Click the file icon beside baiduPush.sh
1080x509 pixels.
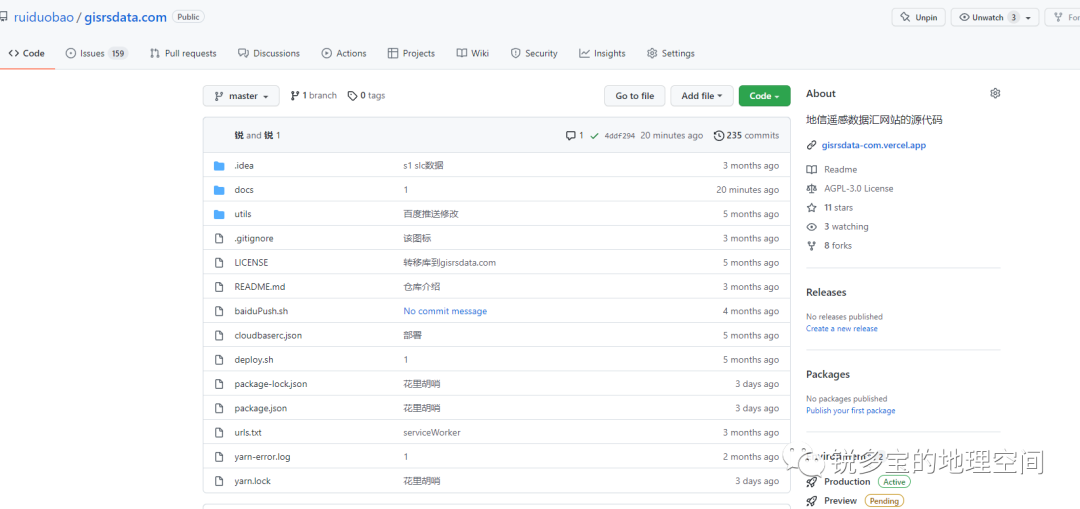[x=219, y=311]
